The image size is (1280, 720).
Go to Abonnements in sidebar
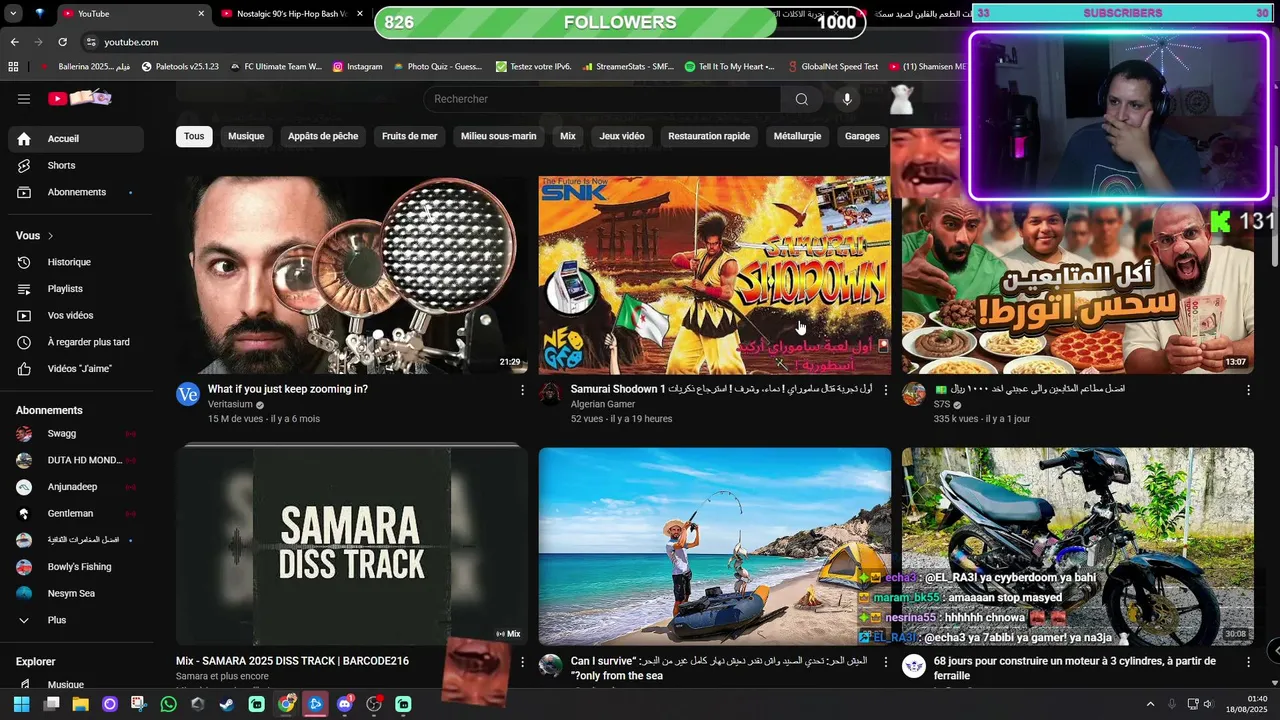point(76,192)
